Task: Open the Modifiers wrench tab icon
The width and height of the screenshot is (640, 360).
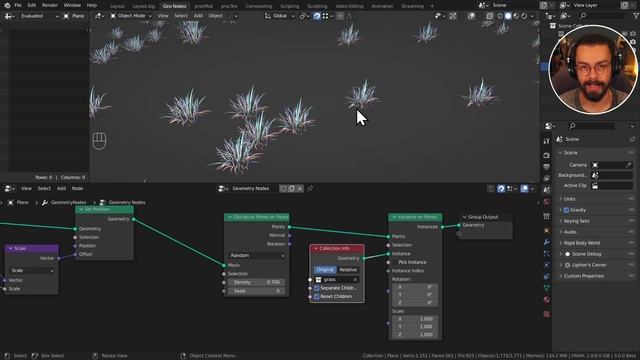Action: 547,242
